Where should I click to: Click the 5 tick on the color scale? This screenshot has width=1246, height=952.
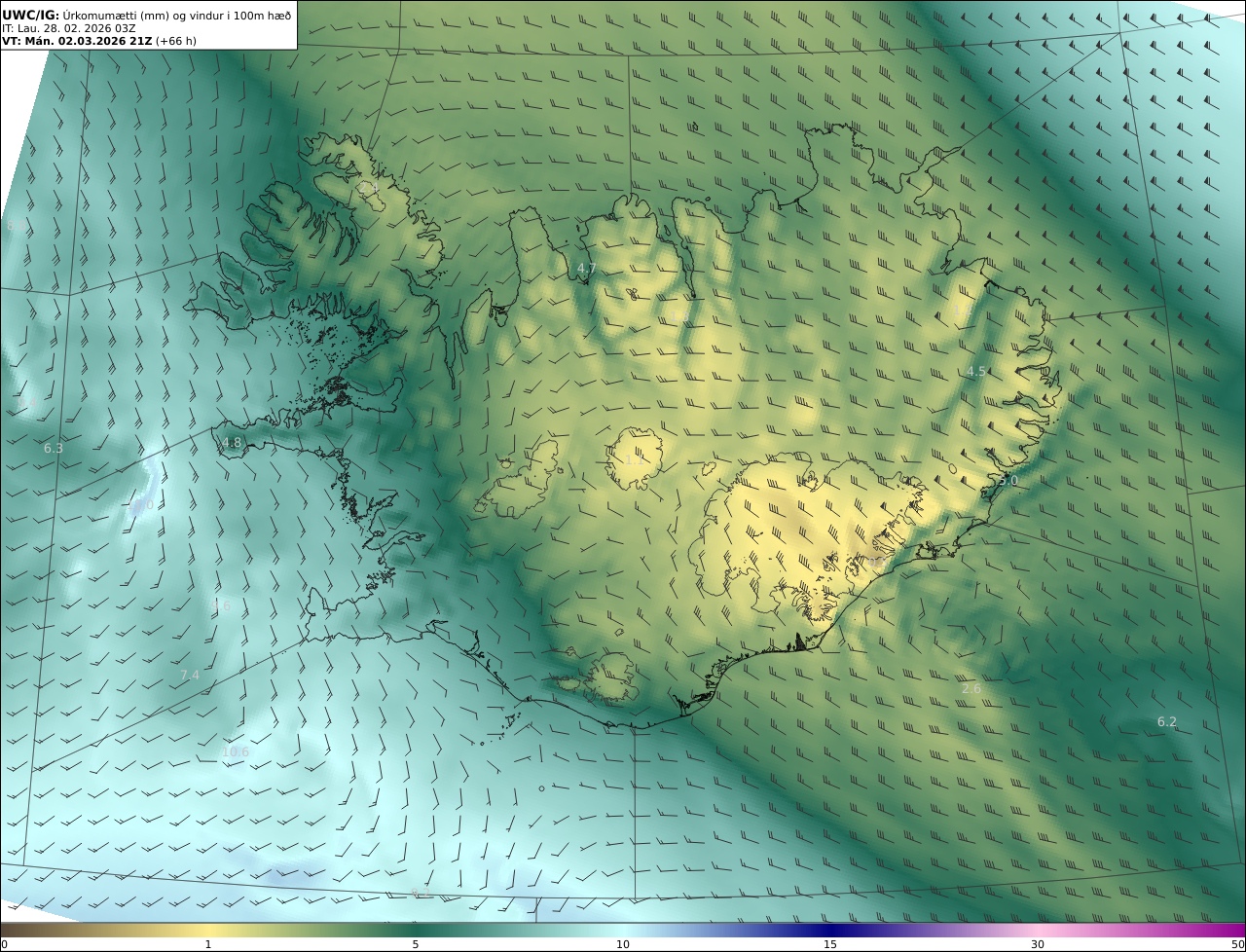[416, 944]
